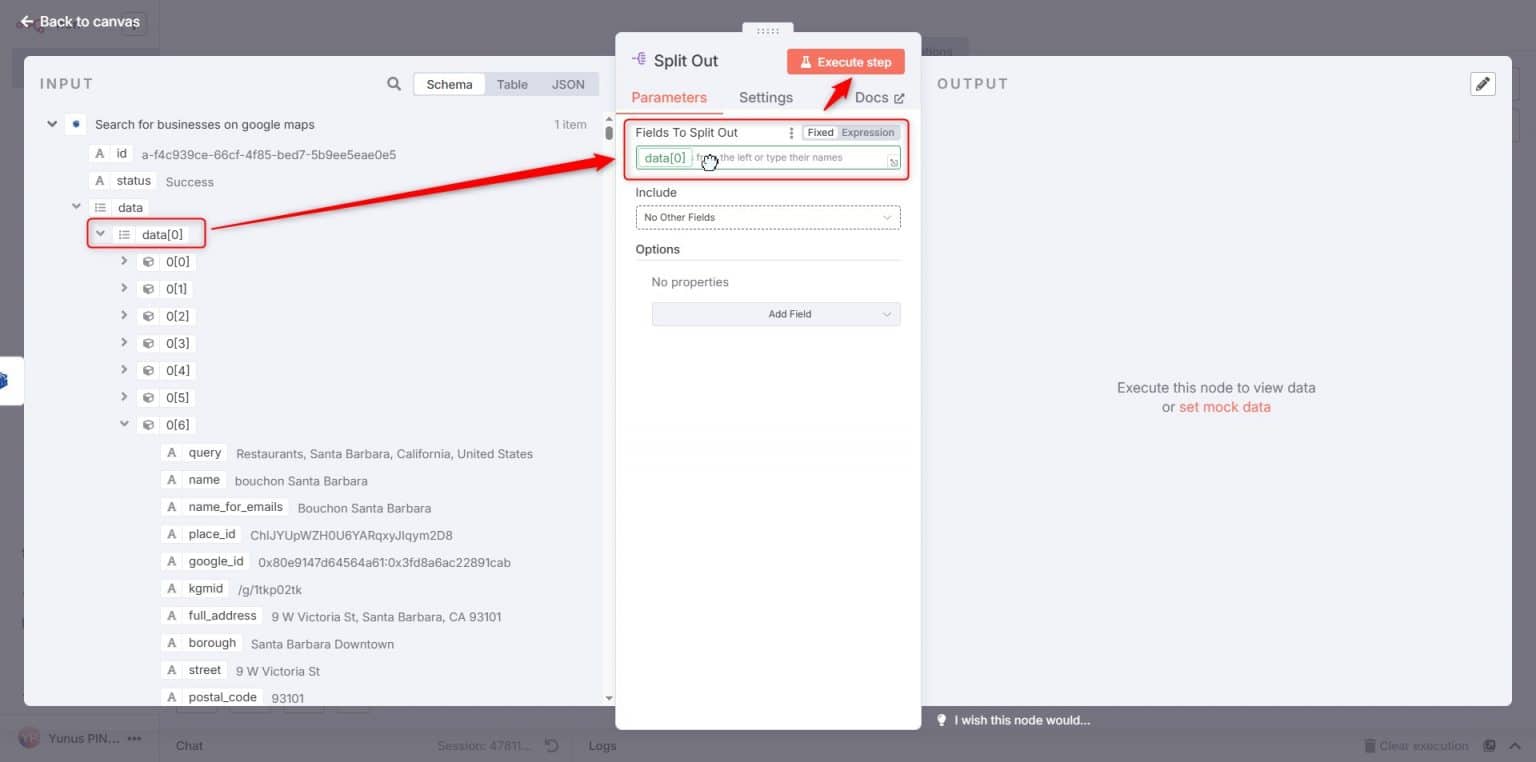Open the Add Field dropdown under Options
The height and width of the screenshot is (762, 1536).
click(x=775, y=314)
